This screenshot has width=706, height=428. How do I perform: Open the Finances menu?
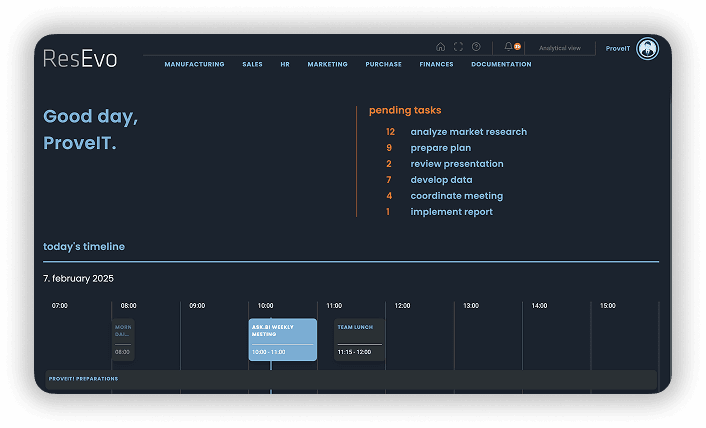[x=436, y=64]
